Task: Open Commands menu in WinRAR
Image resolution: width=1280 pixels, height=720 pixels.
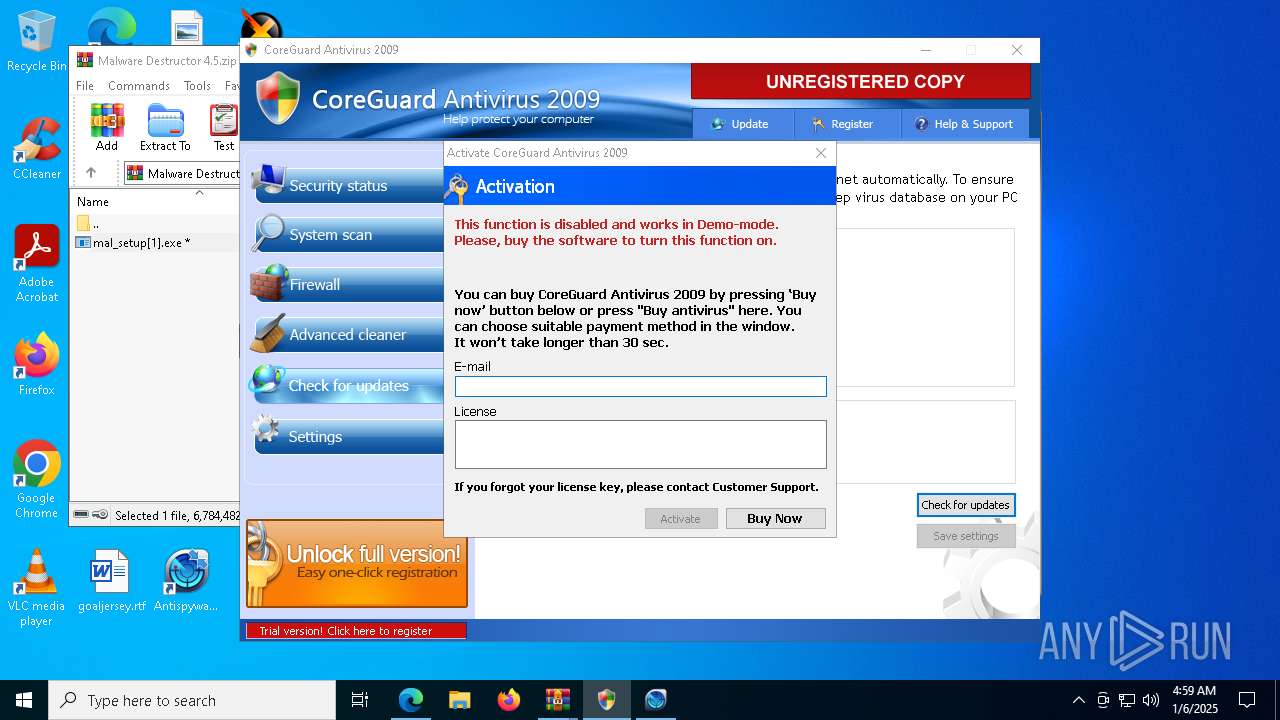Action: (139, 86)
